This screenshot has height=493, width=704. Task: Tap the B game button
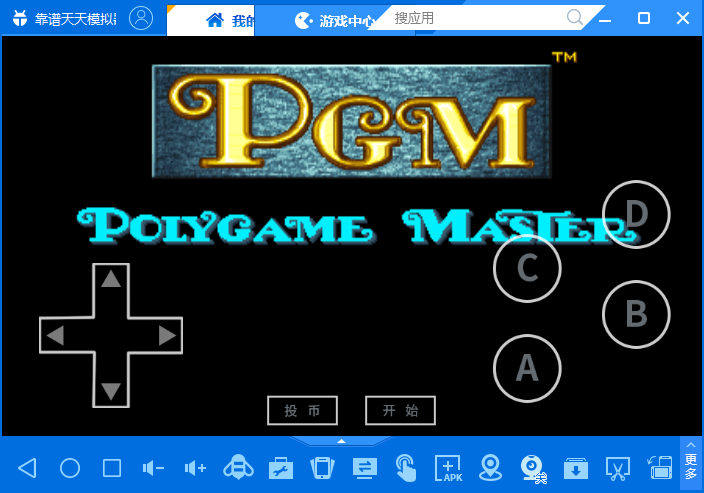point(636,314)
